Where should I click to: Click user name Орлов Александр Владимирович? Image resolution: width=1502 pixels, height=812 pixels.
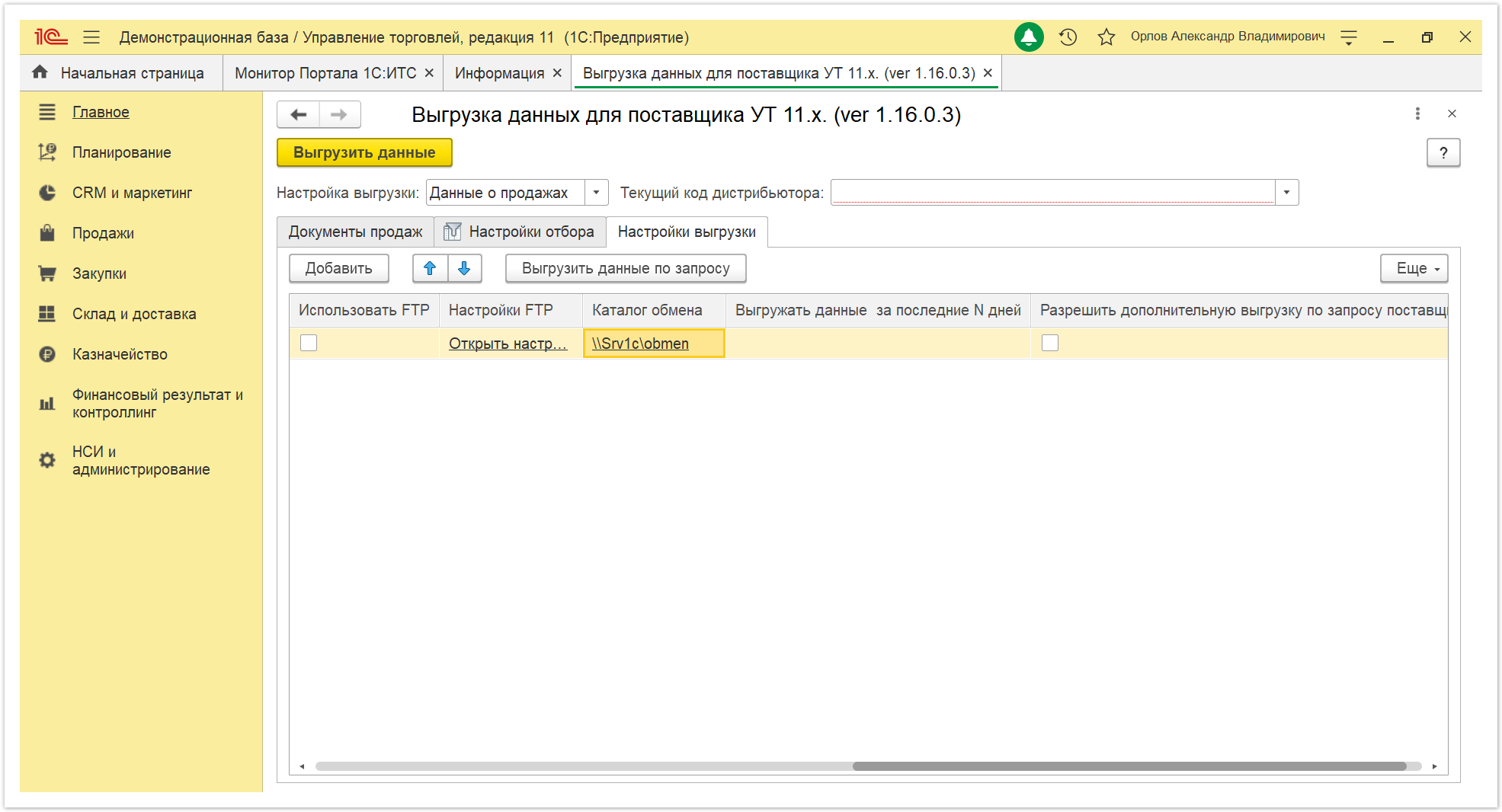coord(1228,37)
